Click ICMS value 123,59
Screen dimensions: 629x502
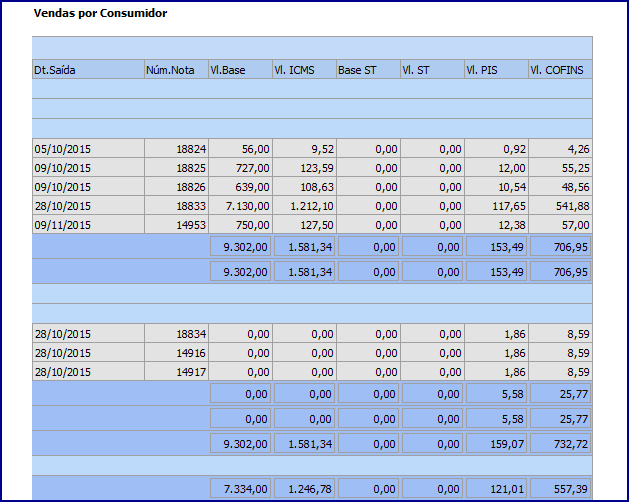pos(304,168)
